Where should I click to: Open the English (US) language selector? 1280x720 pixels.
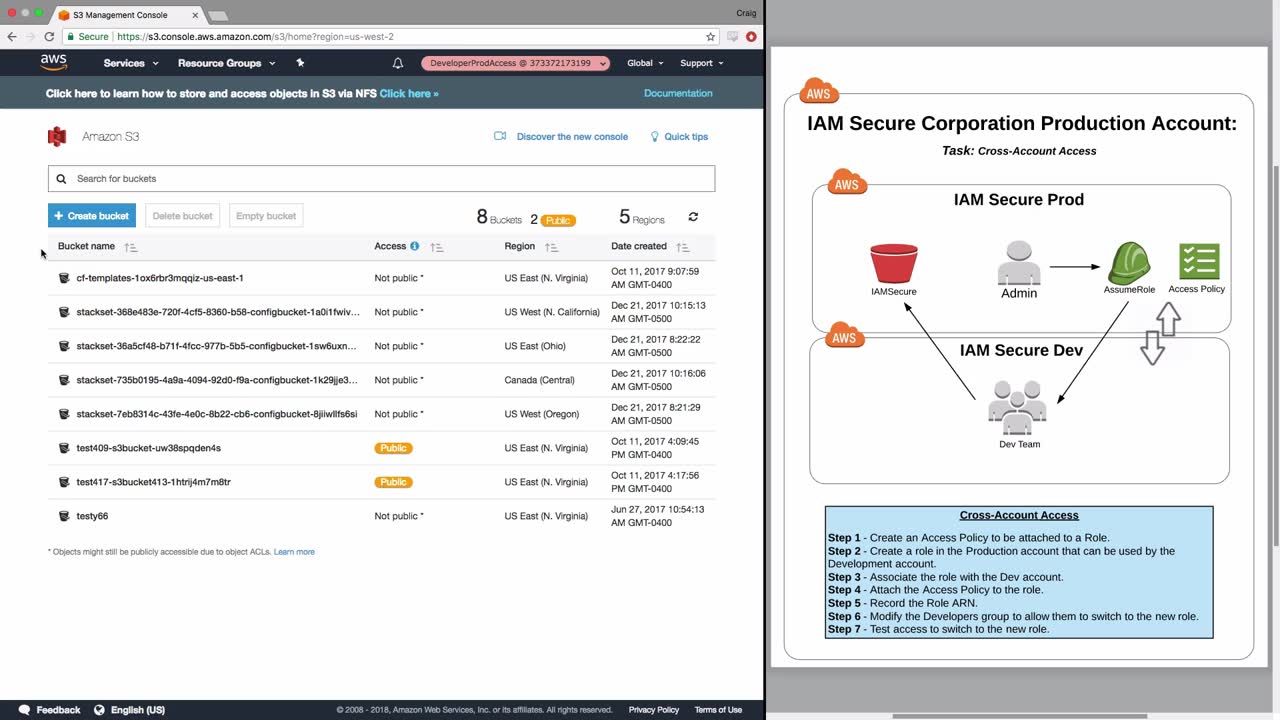point(130,710)
